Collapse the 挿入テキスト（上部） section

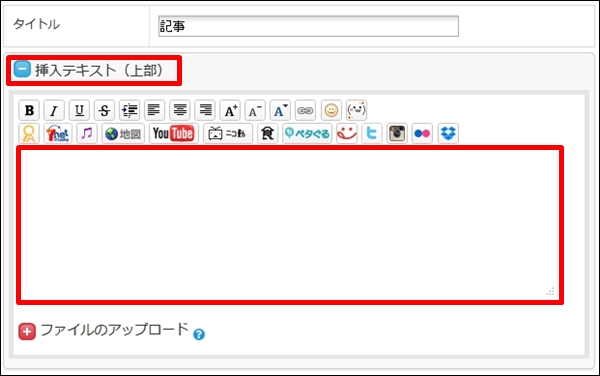pos(22,70)
